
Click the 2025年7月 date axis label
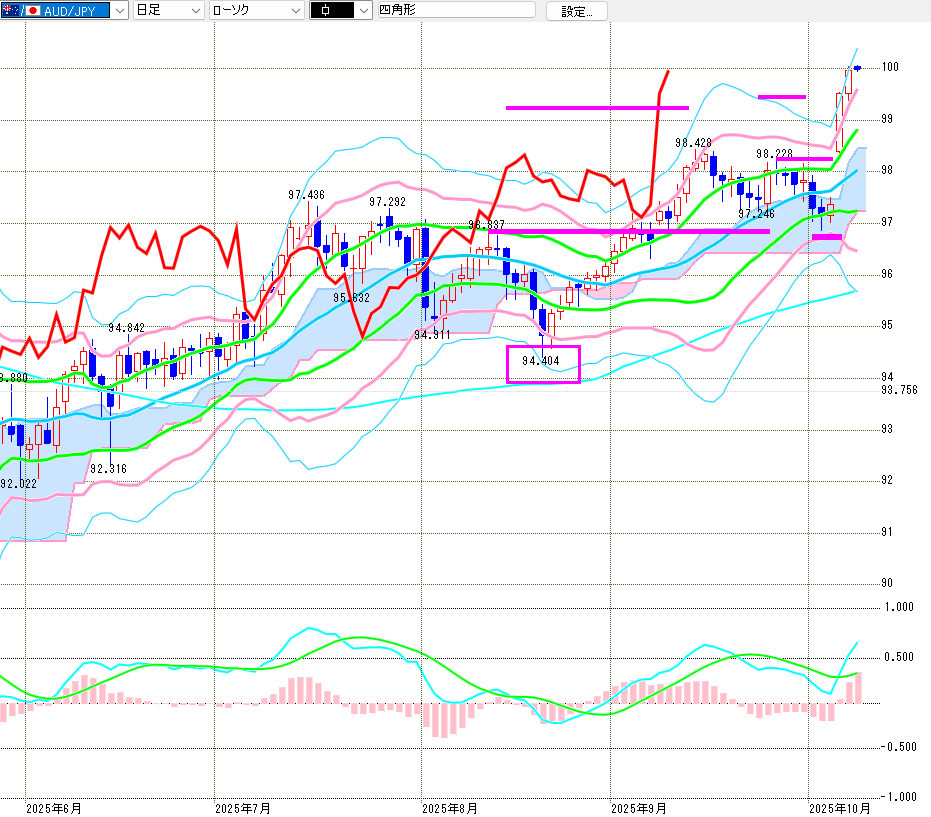coord(242,807)
